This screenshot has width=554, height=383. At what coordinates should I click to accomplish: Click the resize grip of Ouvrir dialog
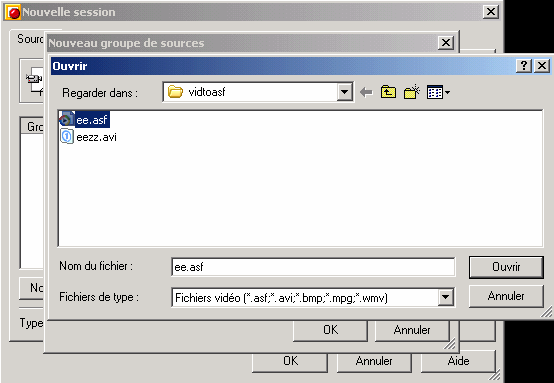[x=547, y=312]
